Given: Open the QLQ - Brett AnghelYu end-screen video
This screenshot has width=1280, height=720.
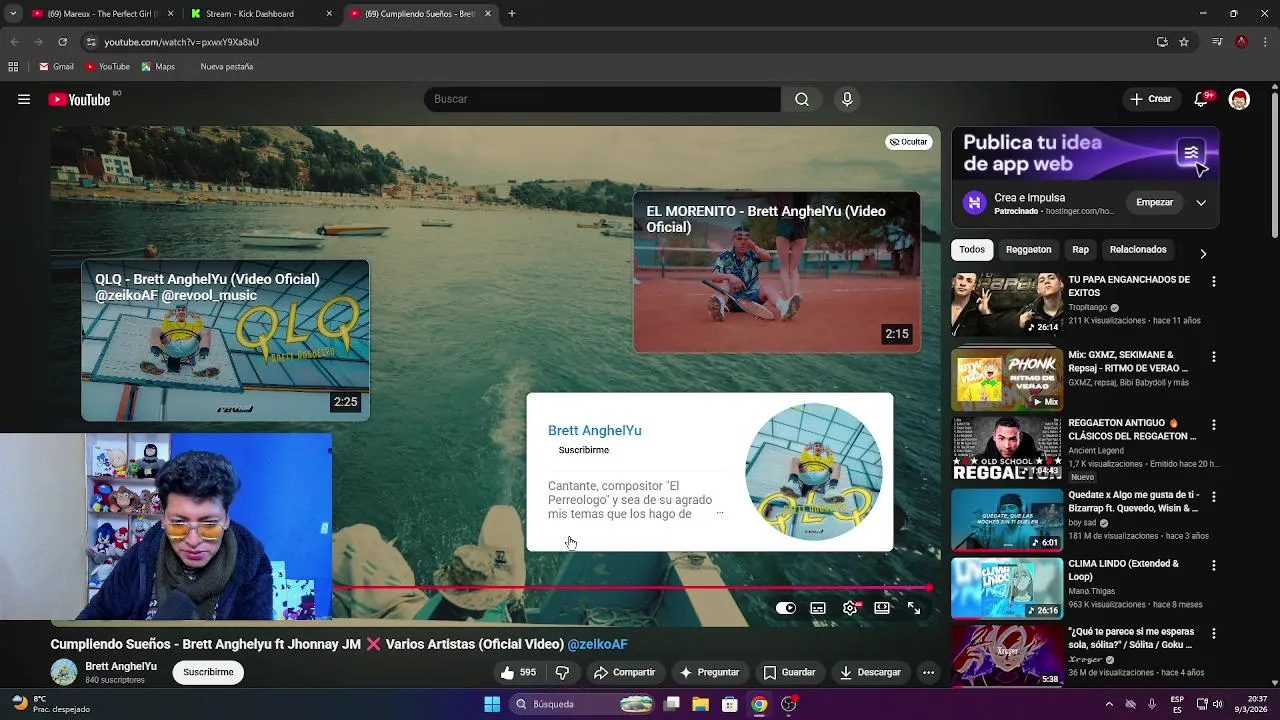Looking at the screenshot, I should click(x=225, y=341).
